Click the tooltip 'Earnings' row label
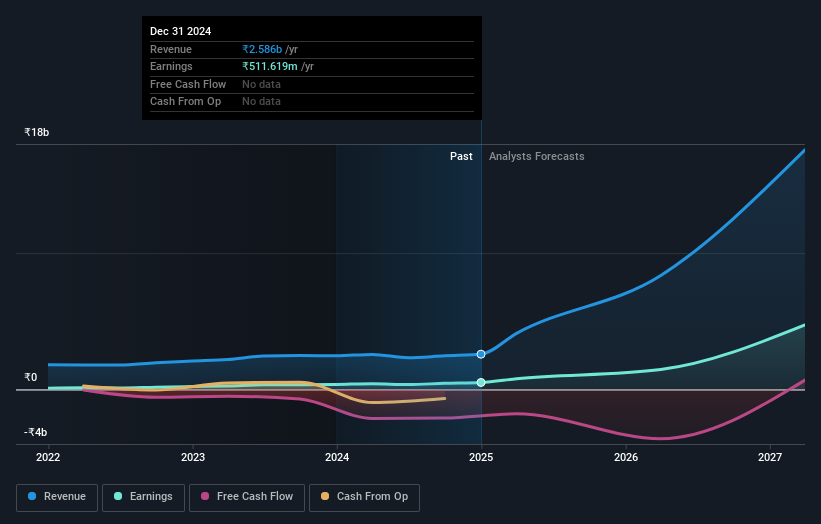 coord(171,66)
